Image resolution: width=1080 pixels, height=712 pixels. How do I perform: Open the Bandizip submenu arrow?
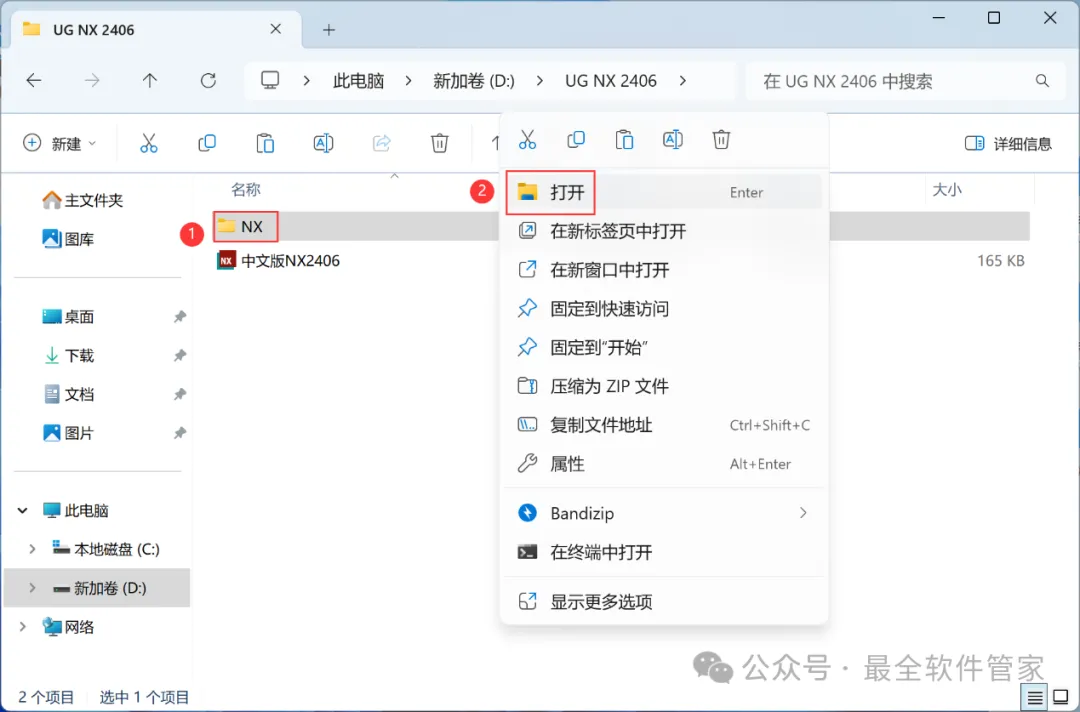tap(803, 513)
